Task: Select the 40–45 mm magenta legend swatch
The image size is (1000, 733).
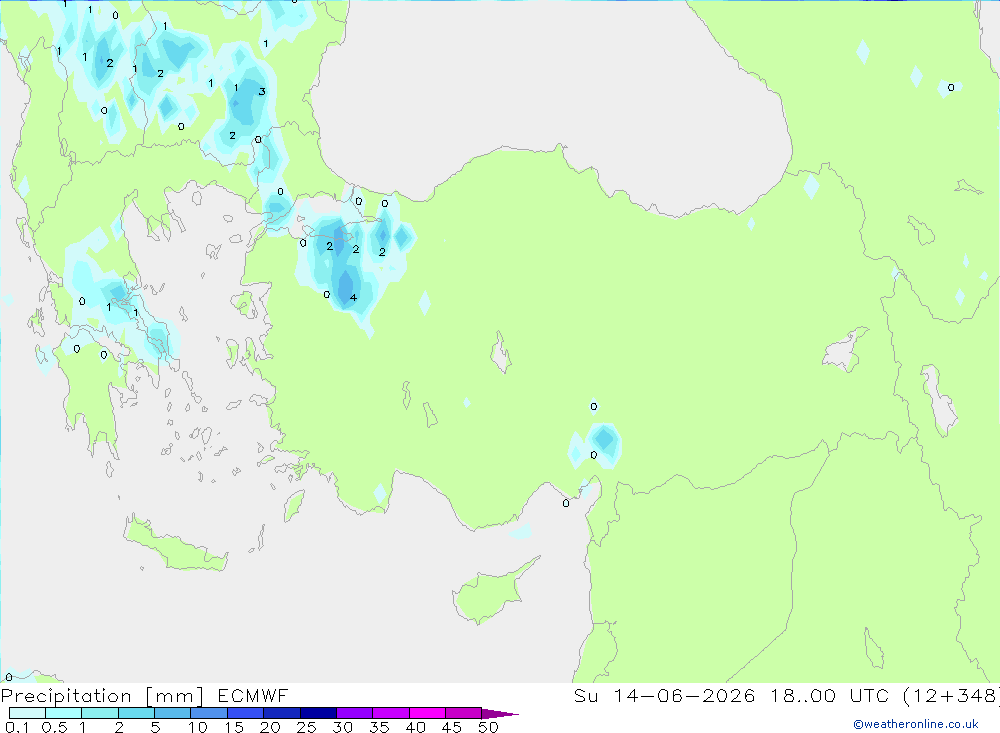Action: click(x=427, y=713)
